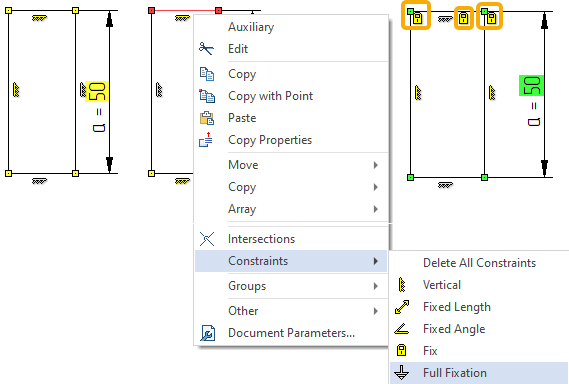This screenshot has width=569, height=384.
Task: Choose Auxiliary from the context menu
Action: 291,27
